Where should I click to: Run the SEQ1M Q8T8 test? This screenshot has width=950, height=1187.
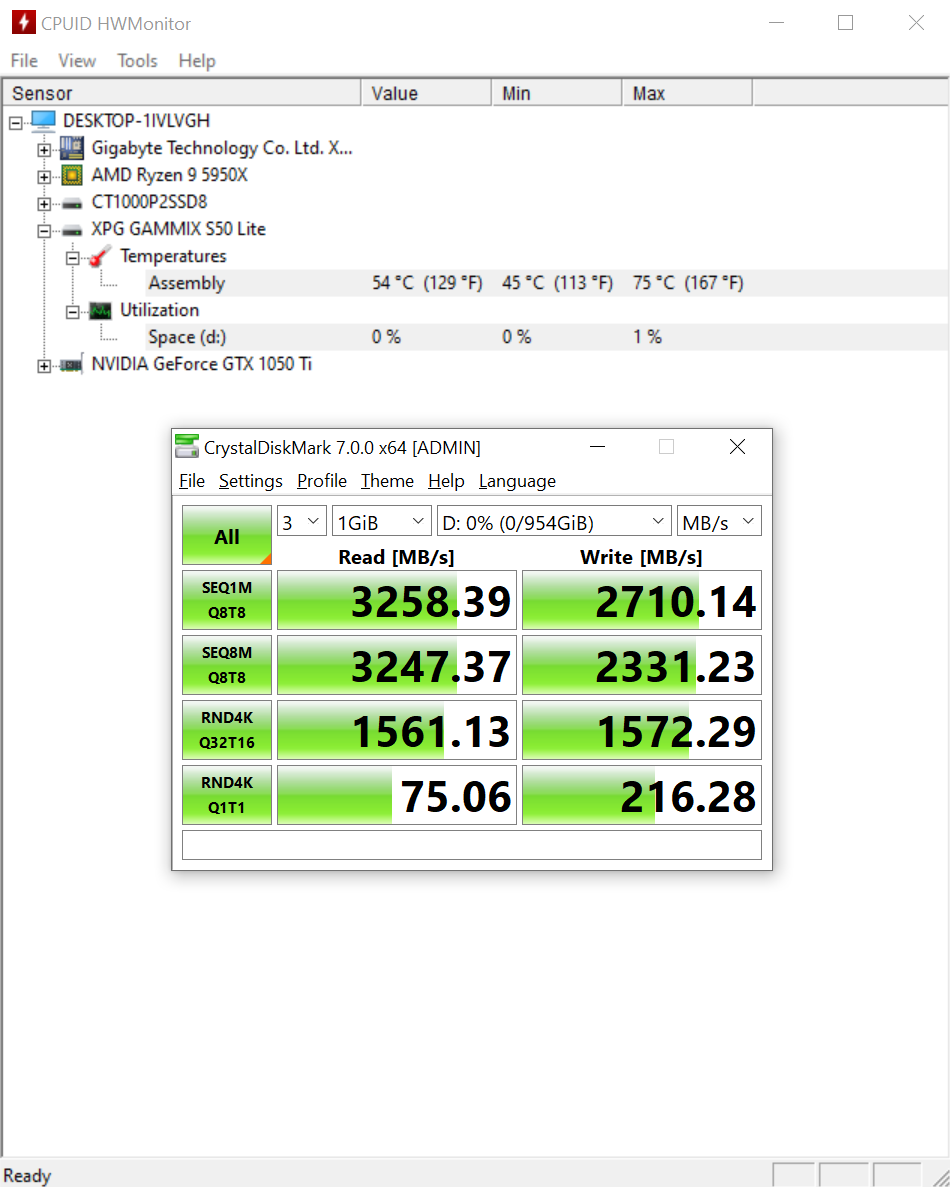(x=227, y=600)
